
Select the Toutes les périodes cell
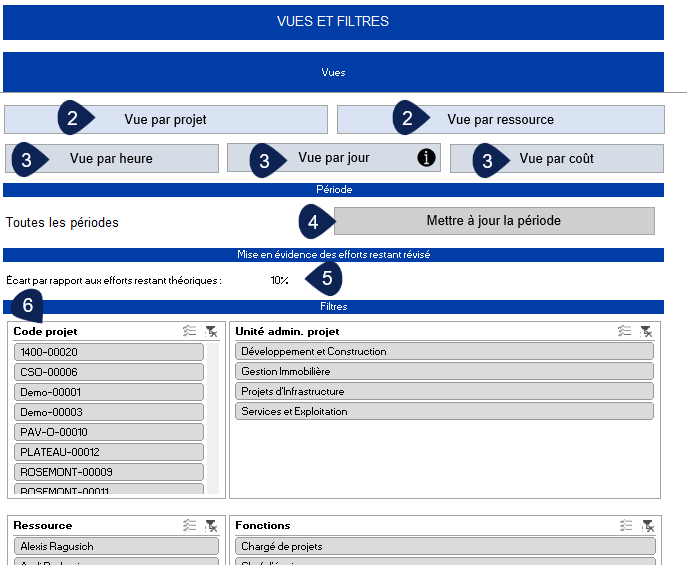[62, 222]
